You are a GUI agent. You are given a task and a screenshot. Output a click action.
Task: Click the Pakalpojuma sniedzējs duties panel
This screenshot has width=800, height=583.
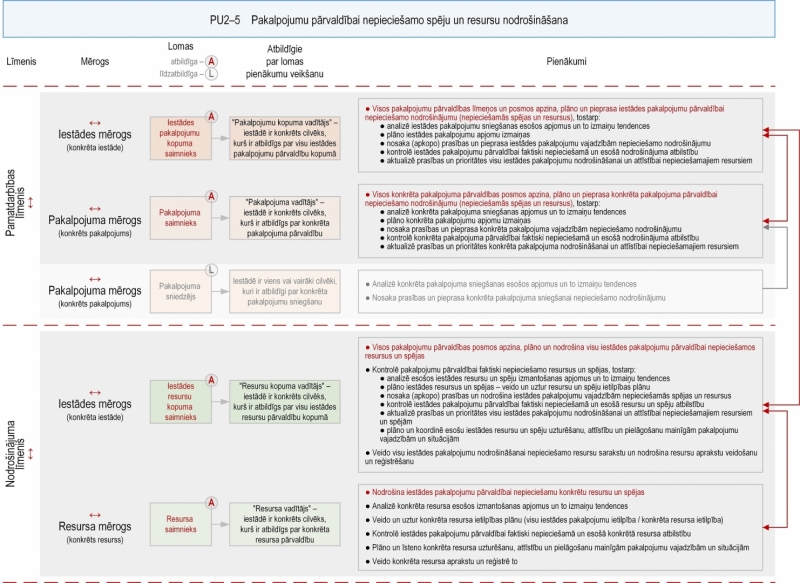[x=560, y=291]
